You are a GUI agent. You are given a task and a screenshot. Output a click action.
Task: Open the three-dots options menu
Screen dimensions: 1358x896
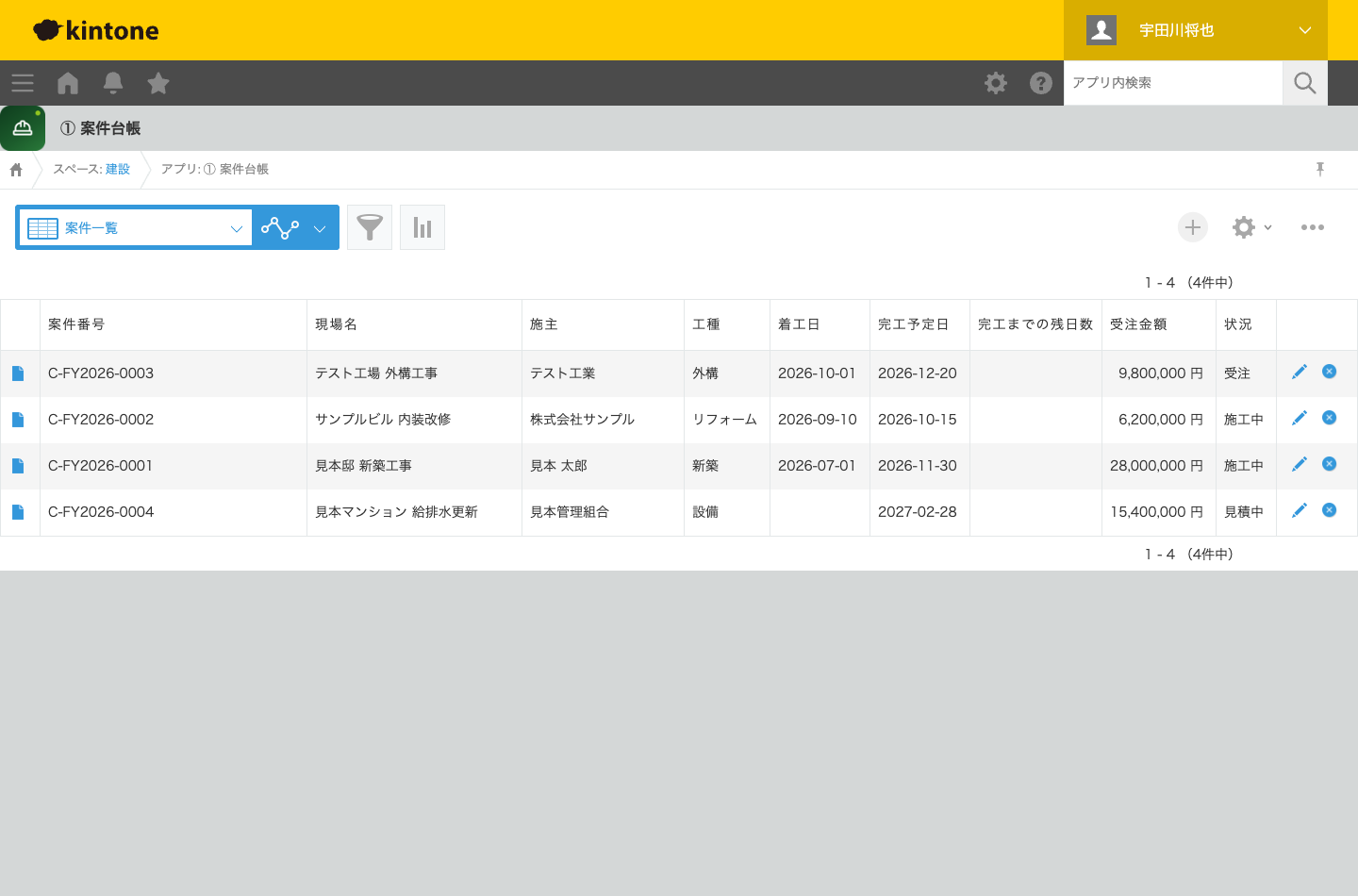point(1313,227)
